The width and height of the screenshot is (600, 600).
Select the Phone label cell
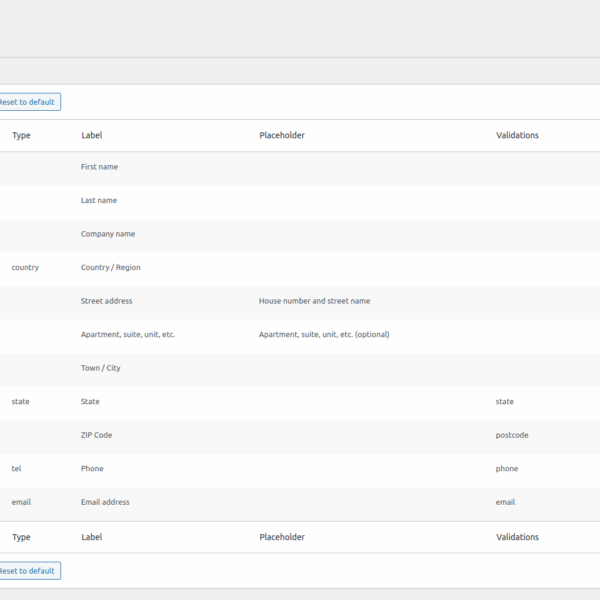92,468
